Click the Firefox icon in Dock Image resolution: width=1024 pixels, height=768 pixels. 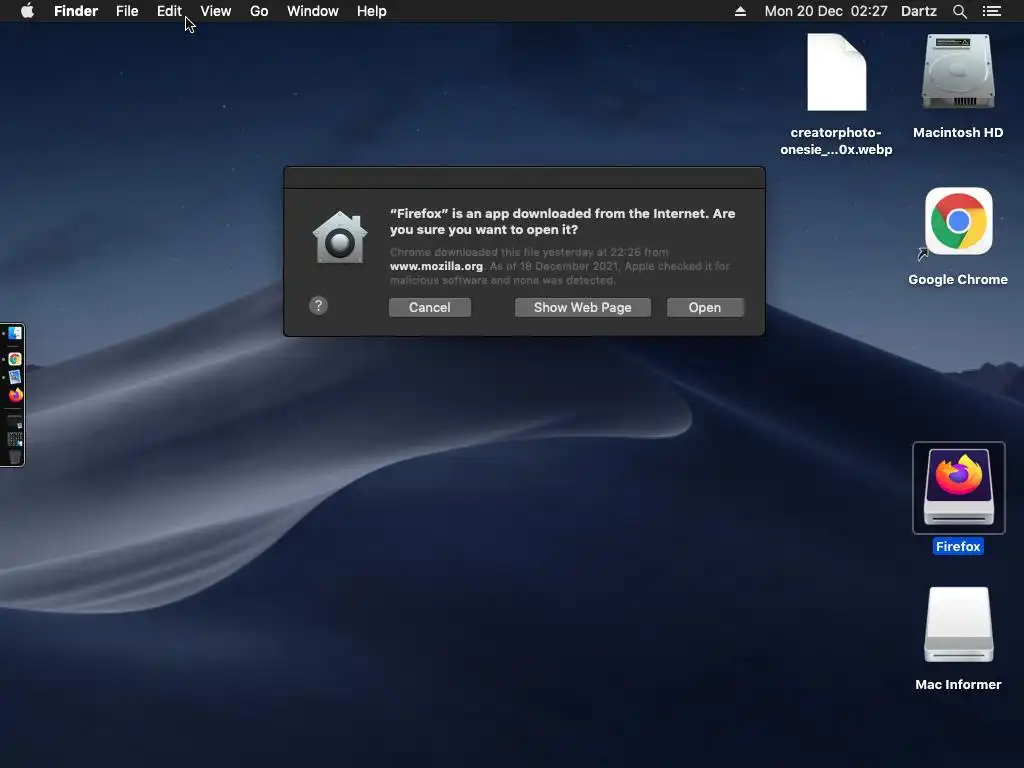15,394
